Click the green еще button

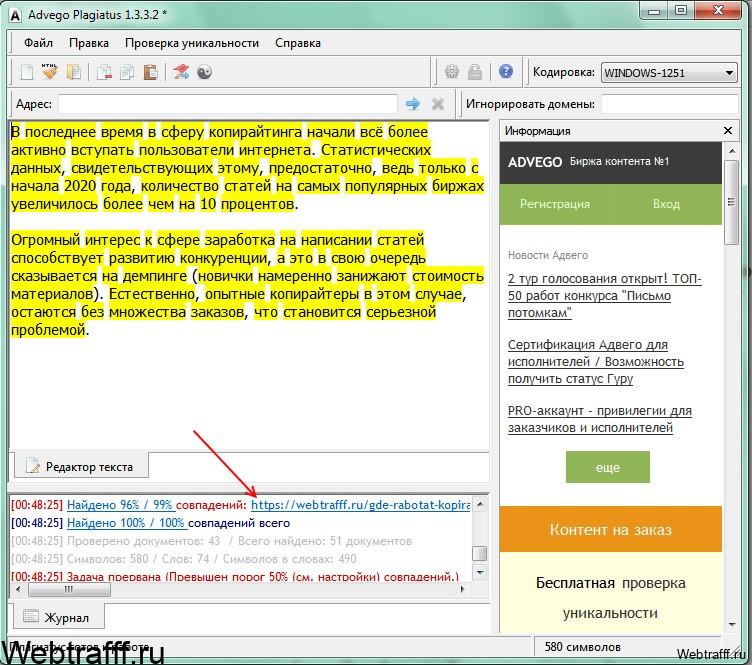(x=608, y=467)
